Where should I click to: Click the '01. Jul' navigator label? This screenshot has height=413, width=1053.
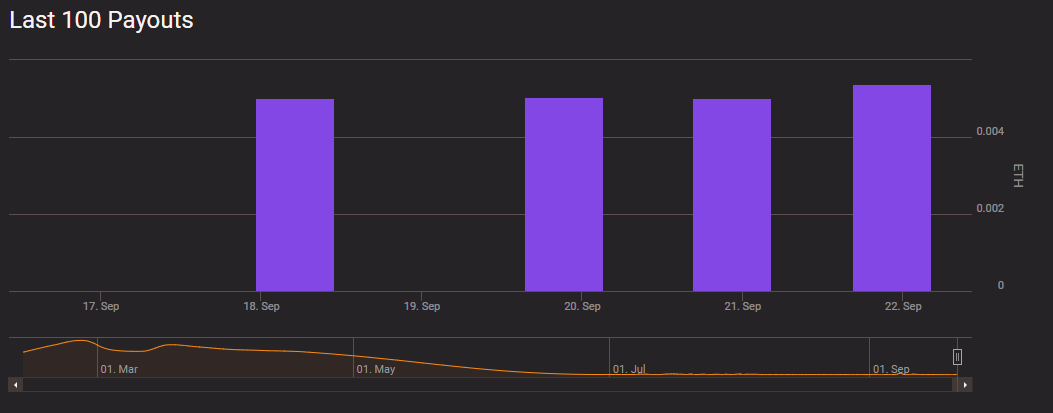coord(629,369)
